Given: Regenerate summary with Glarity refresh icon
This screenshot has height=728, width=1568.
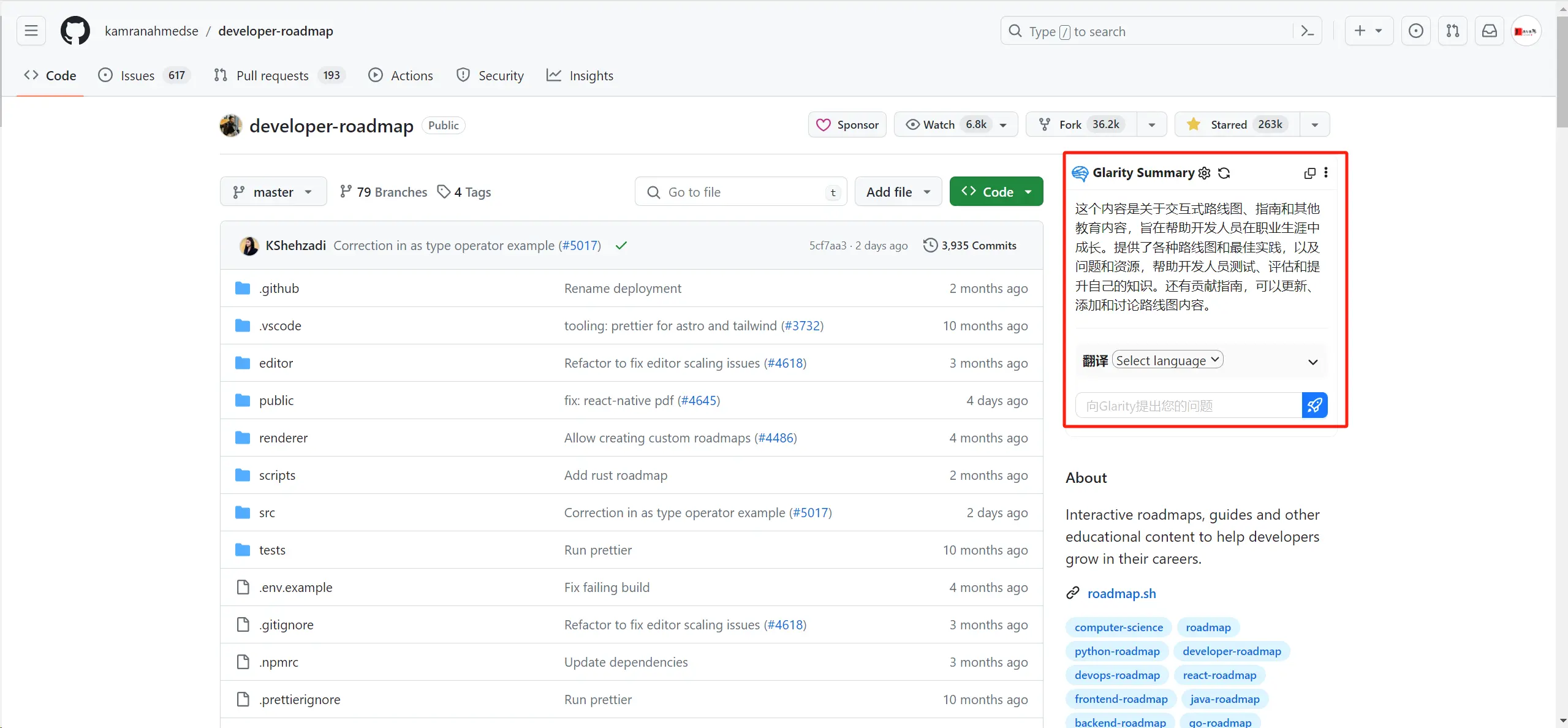Looking at the screenshot, I should tap(1224, 173).
